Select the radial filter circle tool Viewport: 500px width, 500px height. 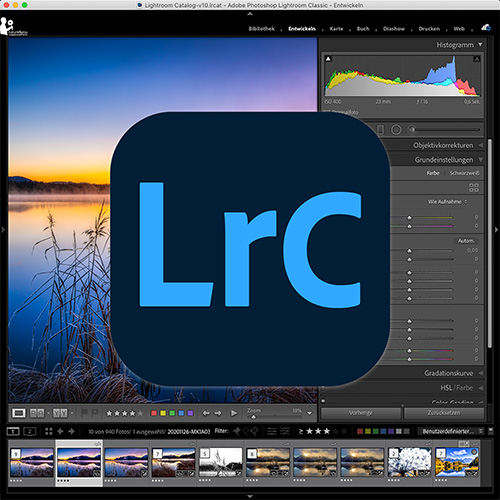(x=396, y=129)
